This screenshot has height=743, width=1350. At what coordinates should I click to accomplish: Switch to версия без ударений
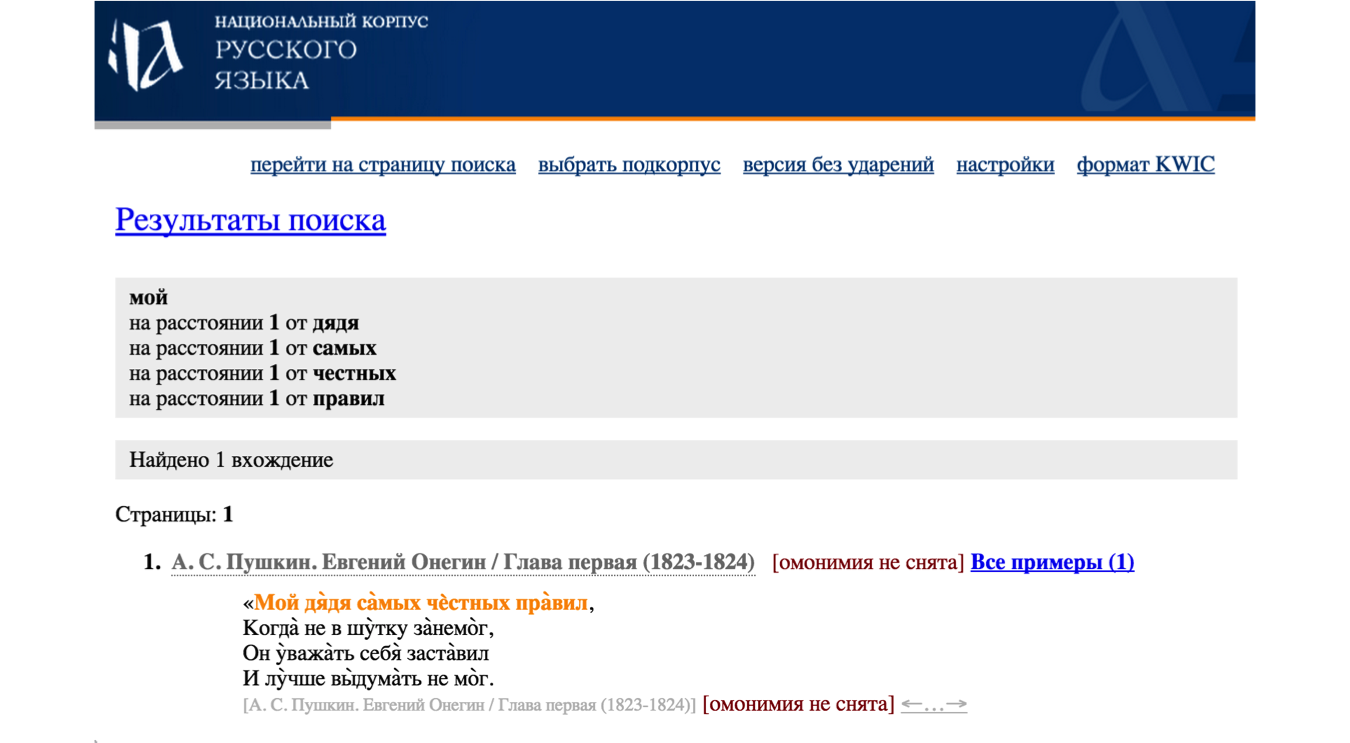coord(838,165)
